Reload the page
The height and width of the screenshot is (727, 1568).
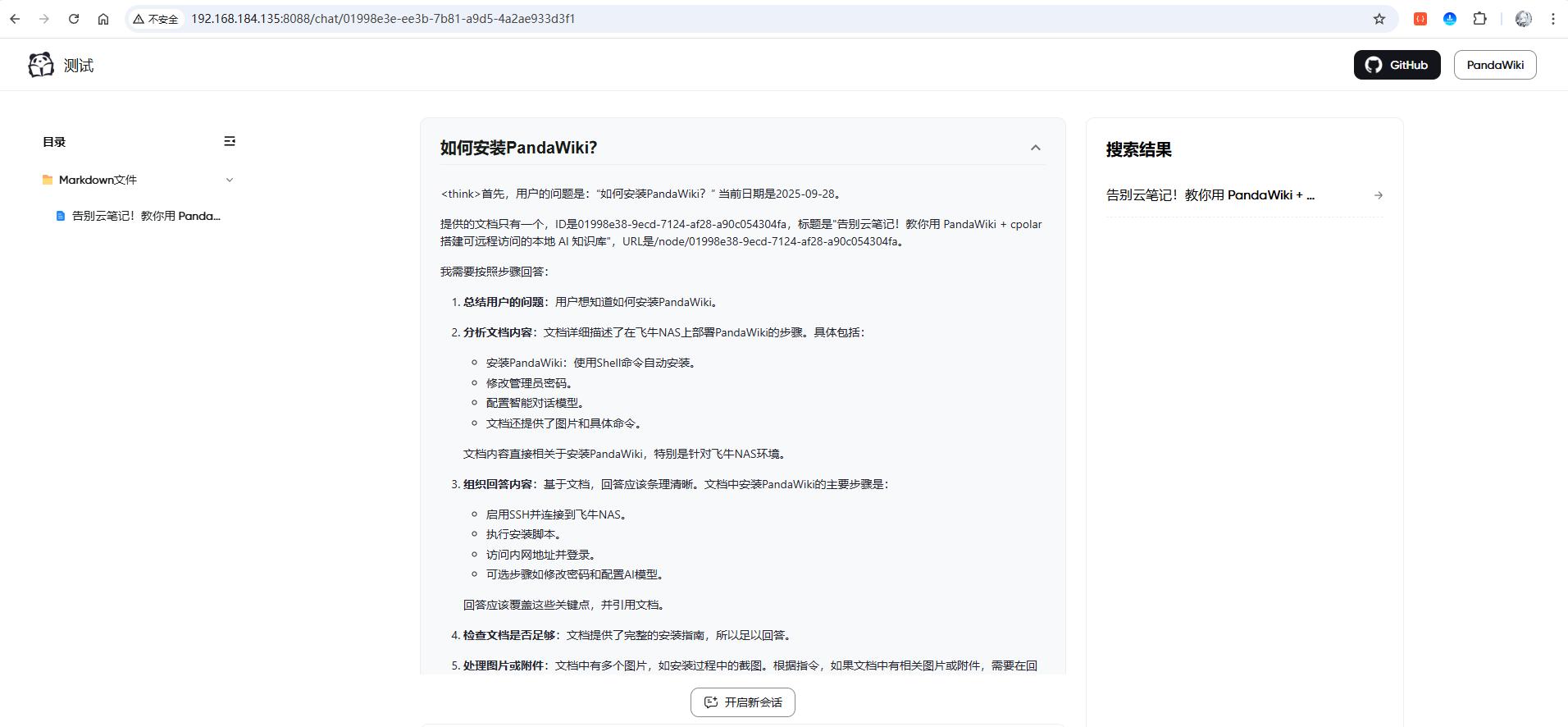coord(74,19)
